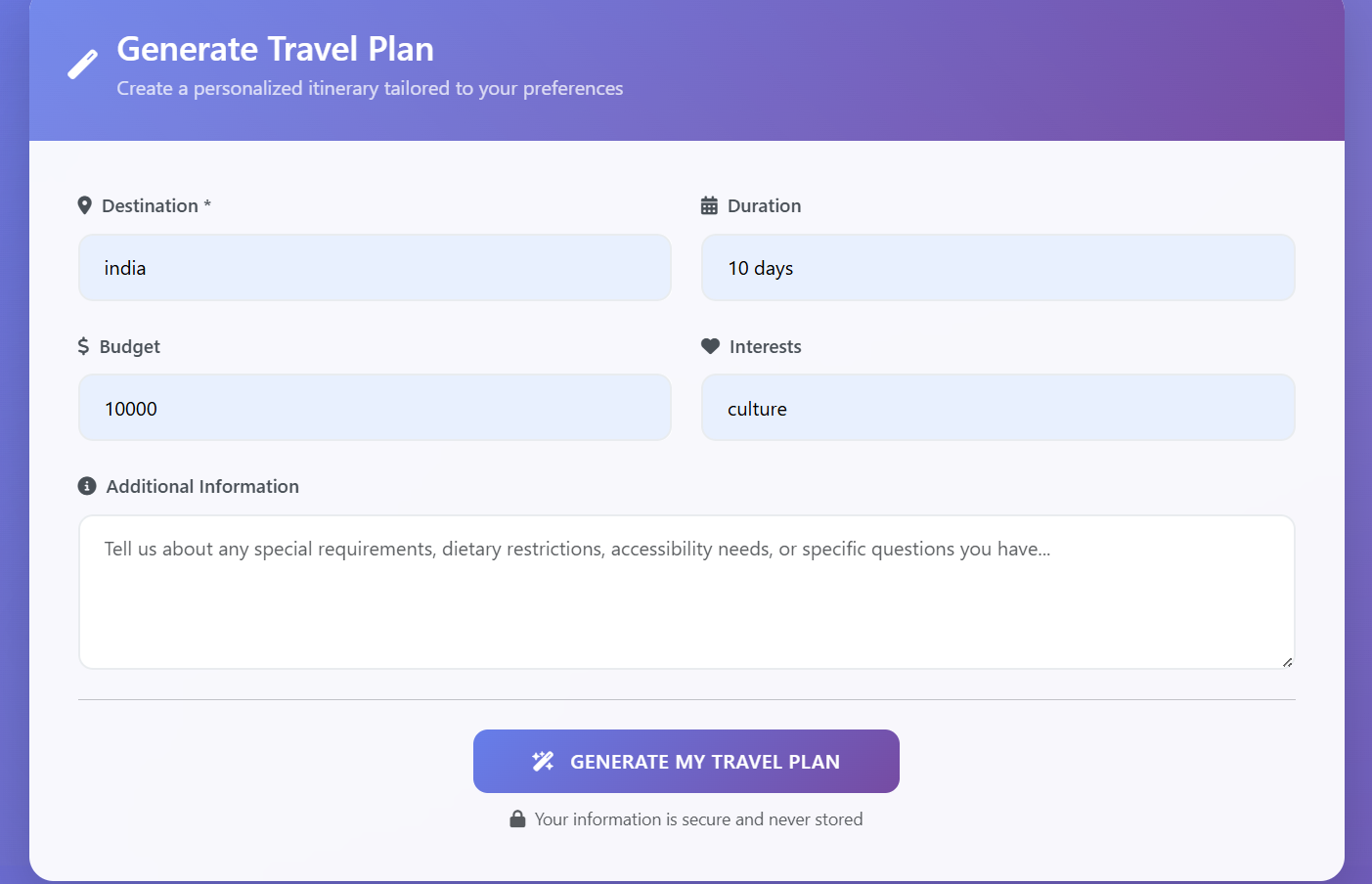Viewport: 1372px width, 884px height.
Task: Click the lock icon near security notice
Action: pos(517,819)
